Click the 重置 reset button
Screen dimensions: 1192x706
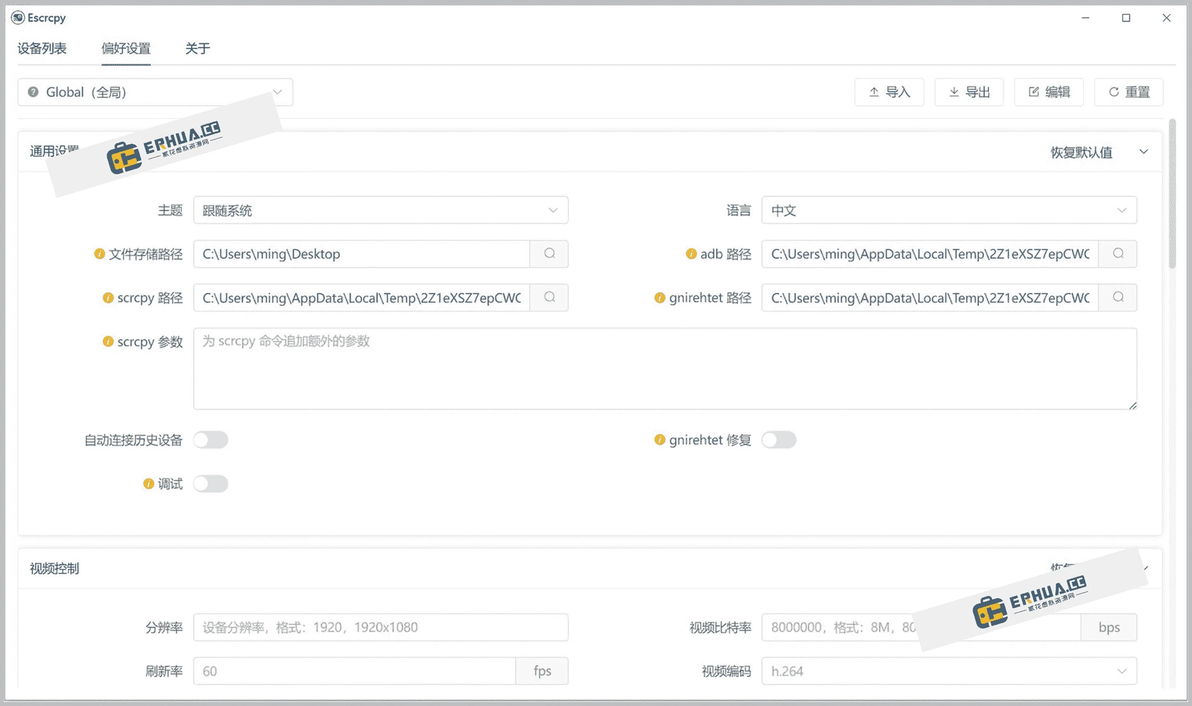(x=1129, y=92)
